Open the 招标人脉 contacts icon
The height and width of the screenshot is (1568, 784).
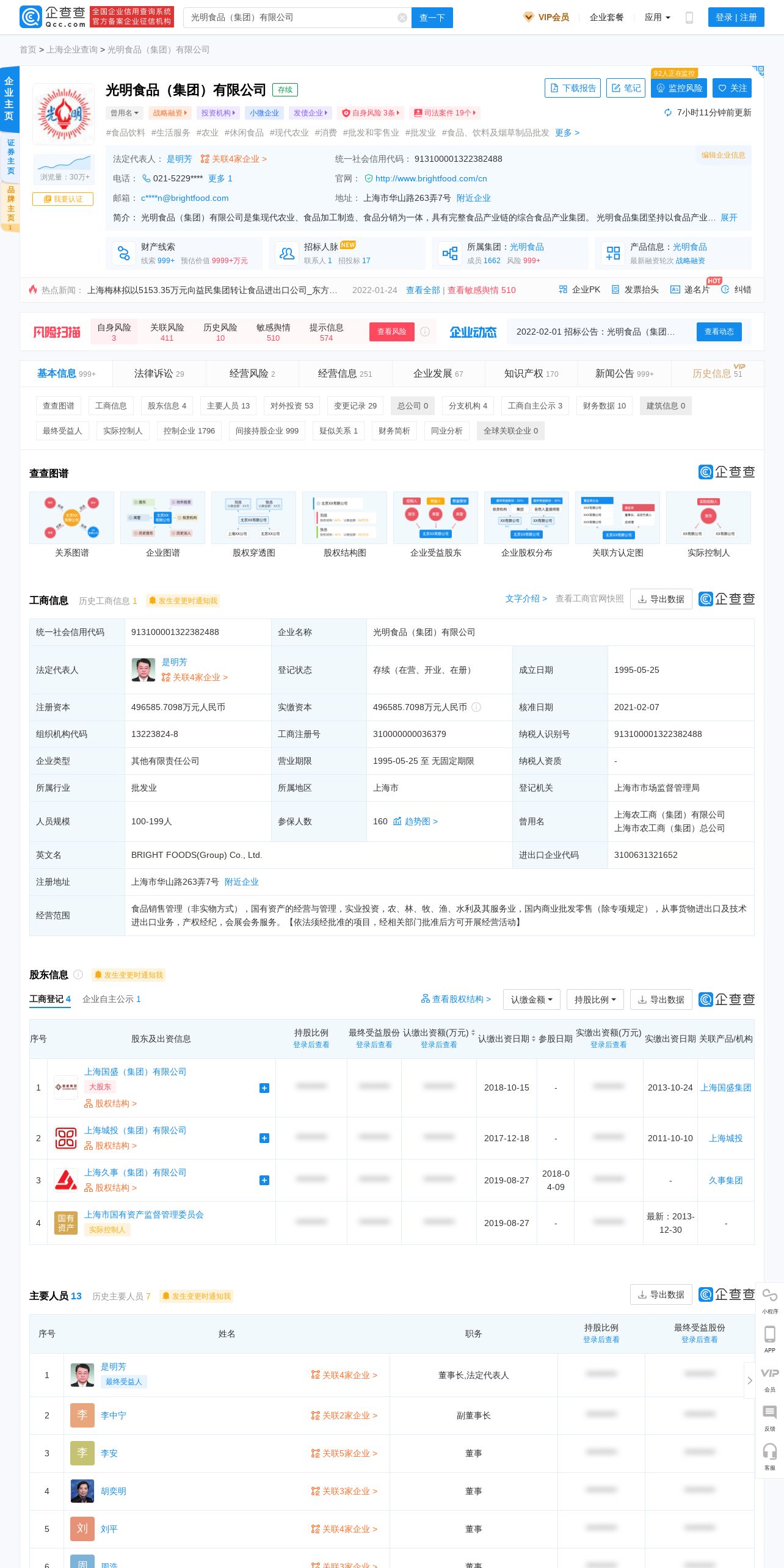point(287,253)
